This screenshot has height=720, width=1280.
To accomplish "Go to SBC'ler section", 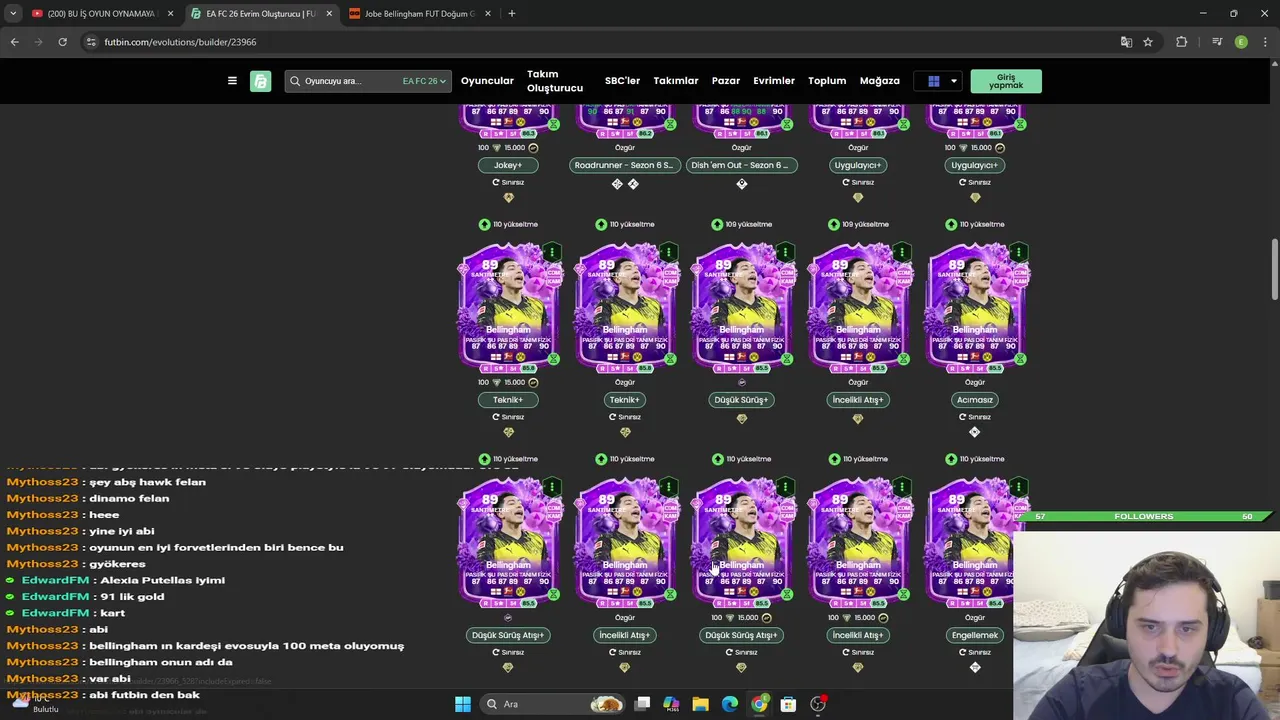I will (622, 81).
